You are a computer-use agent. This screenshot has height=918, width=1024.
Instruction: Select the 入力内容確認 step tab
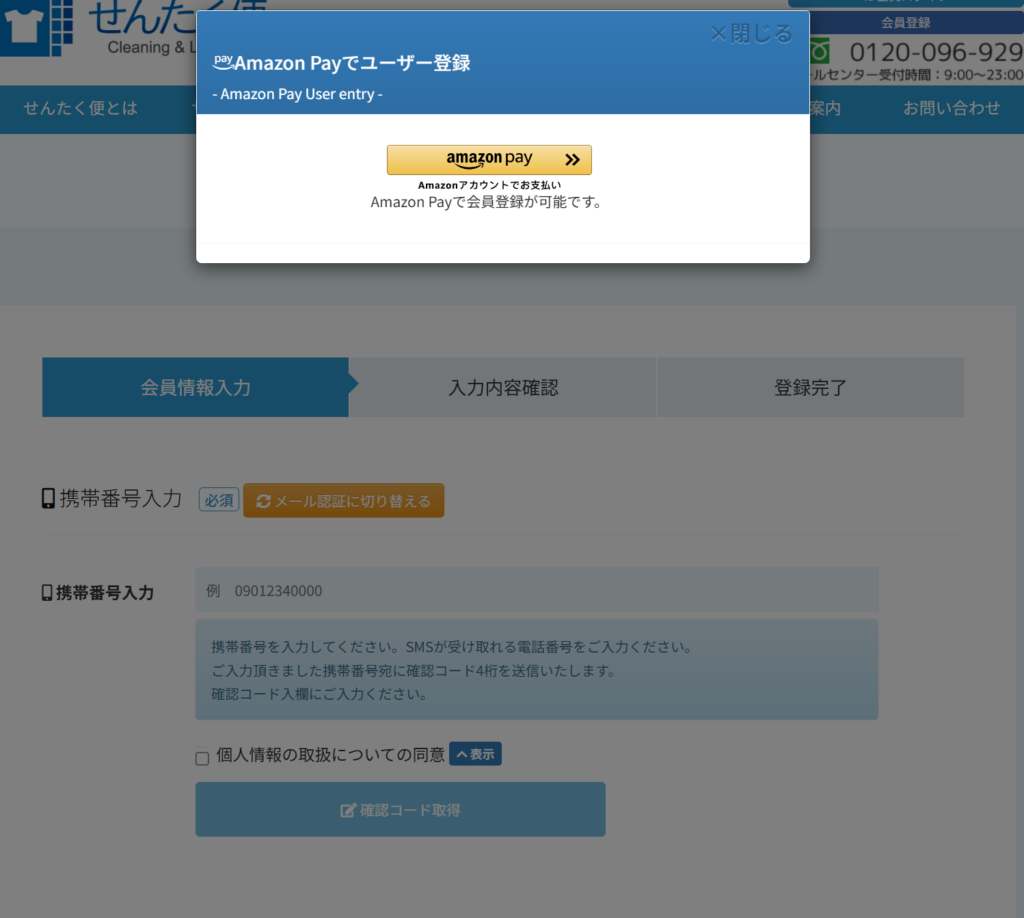pos(503,387)
